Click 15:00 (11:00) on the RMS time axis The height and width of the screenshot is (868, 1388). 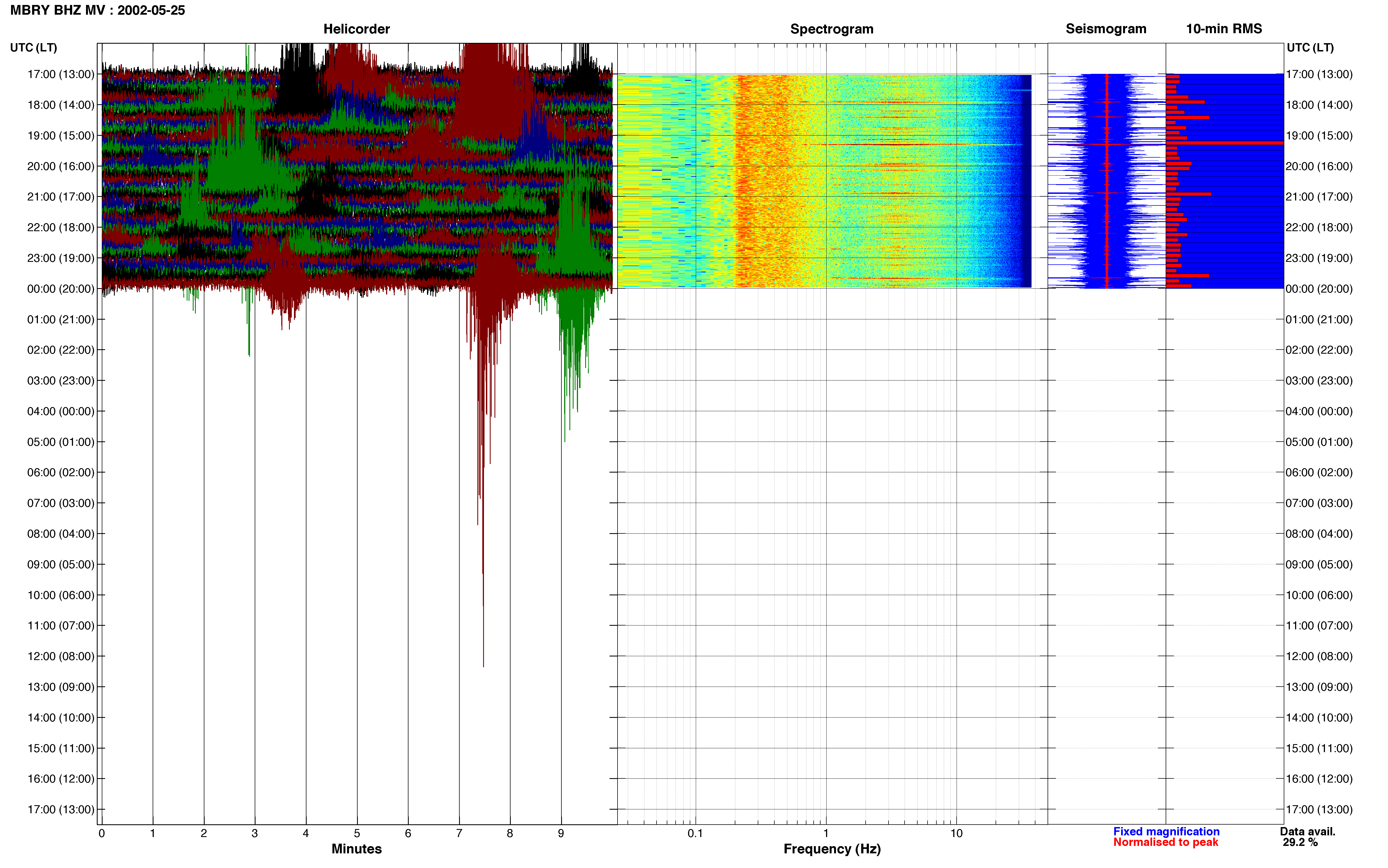click(1319, 748)
